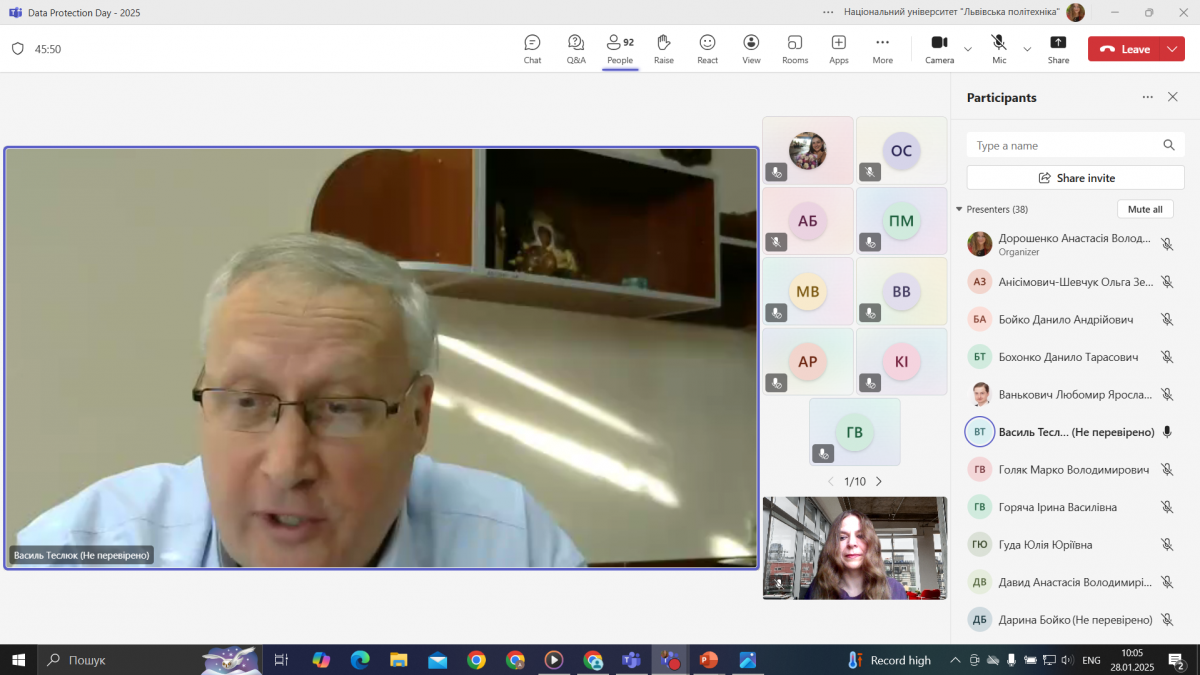
Task: Open the Q&A panel
Action: pos(576,48)
